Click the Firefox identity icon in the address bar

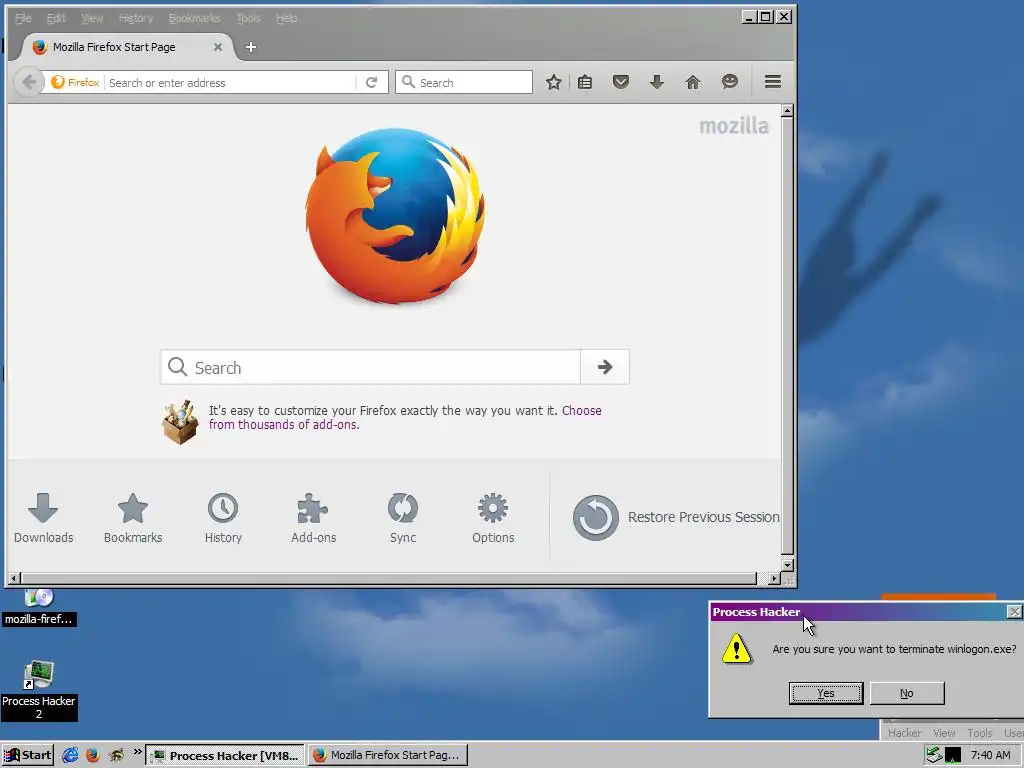click(x=75, y=82)
